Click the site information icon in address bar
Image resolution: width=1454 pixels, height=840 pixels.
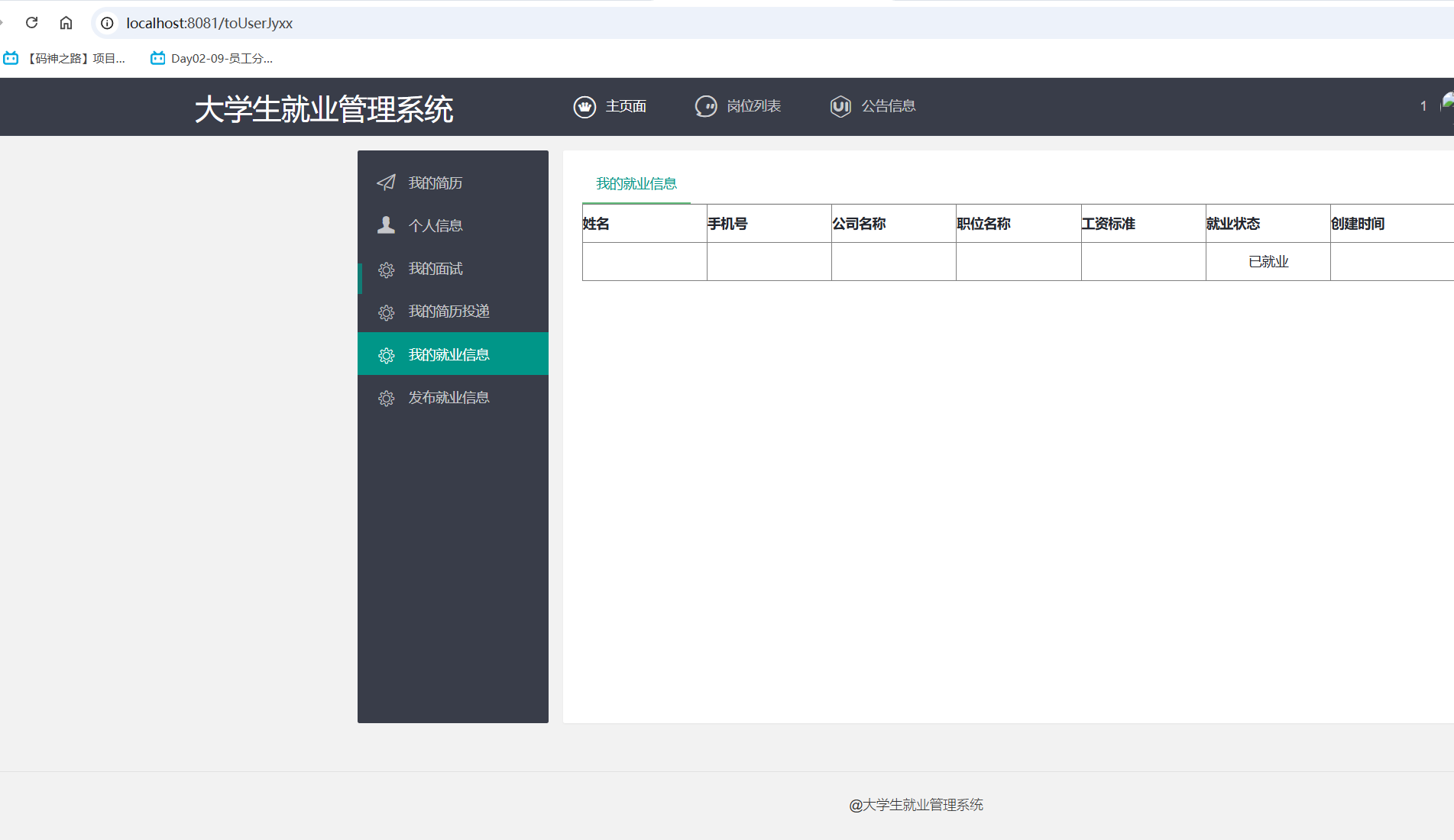[108, 23]
